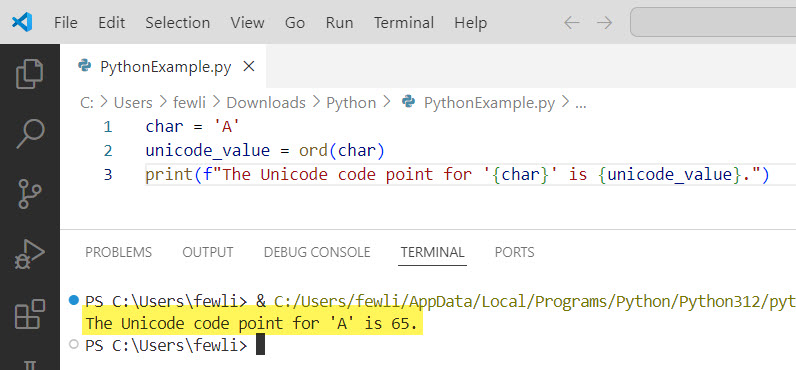Open the Explorer view in activity bar
Screen dimensions: 796x370
(x=29, y=74)
